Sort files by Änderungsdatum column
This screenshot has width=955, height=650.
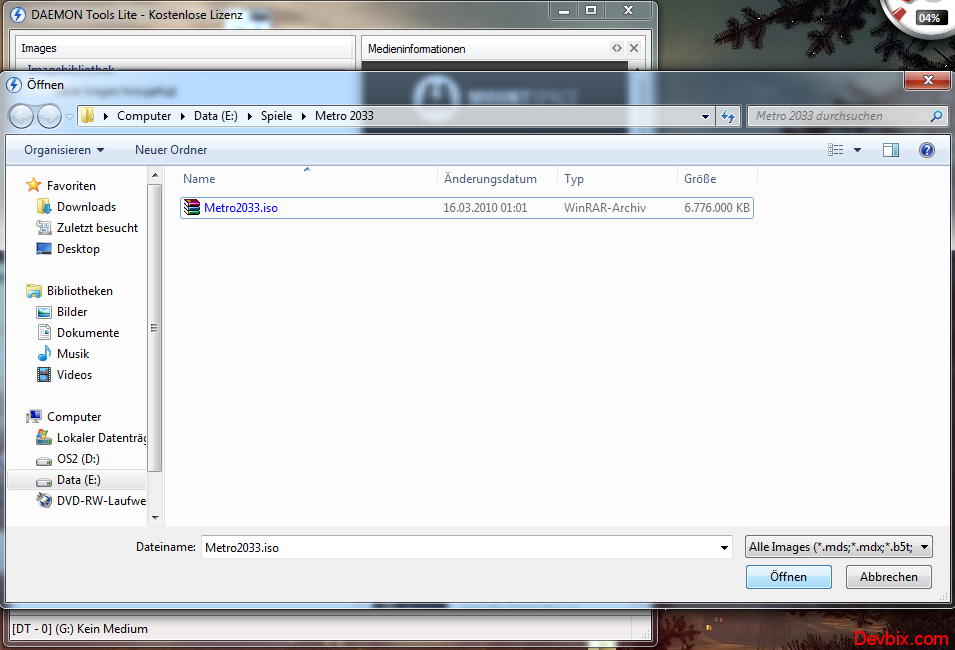click(x=497, y=178)
